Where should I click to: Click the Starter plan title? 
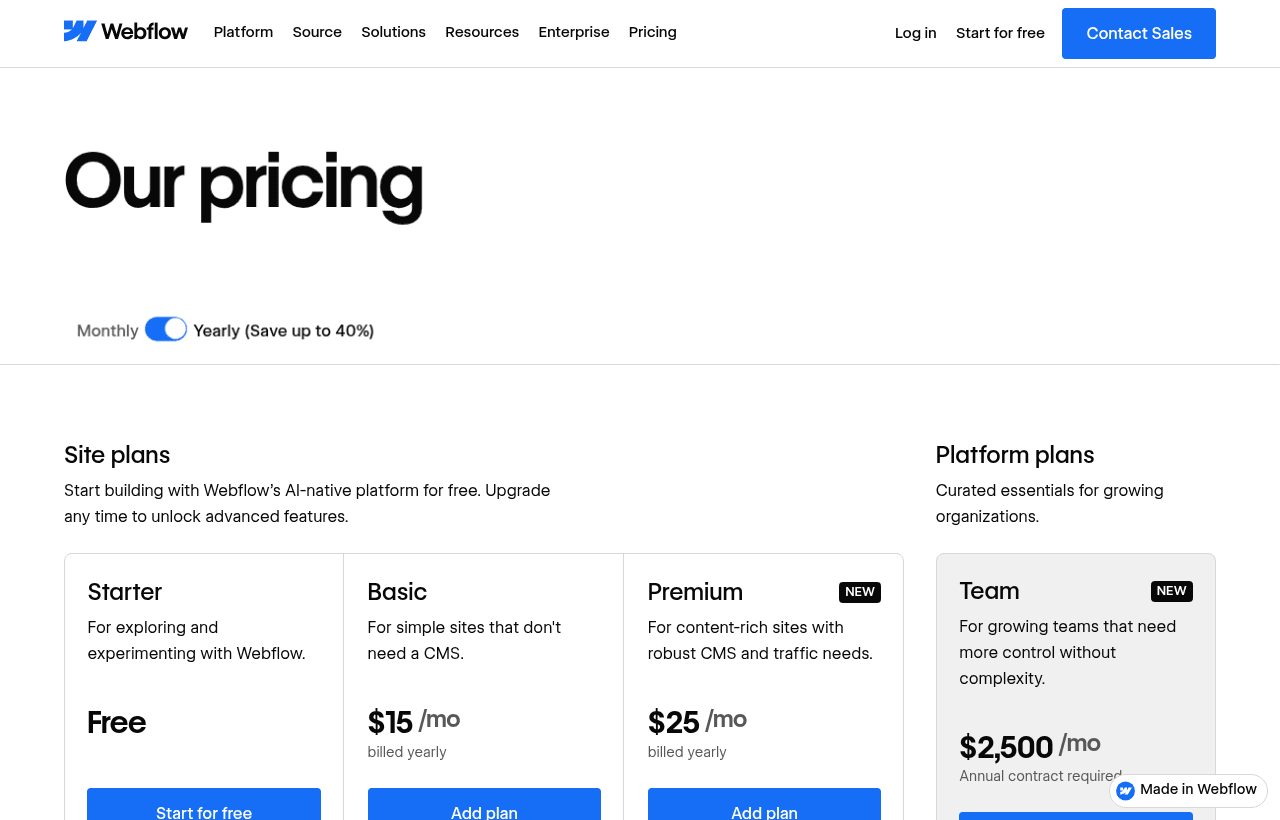(125, 592)
